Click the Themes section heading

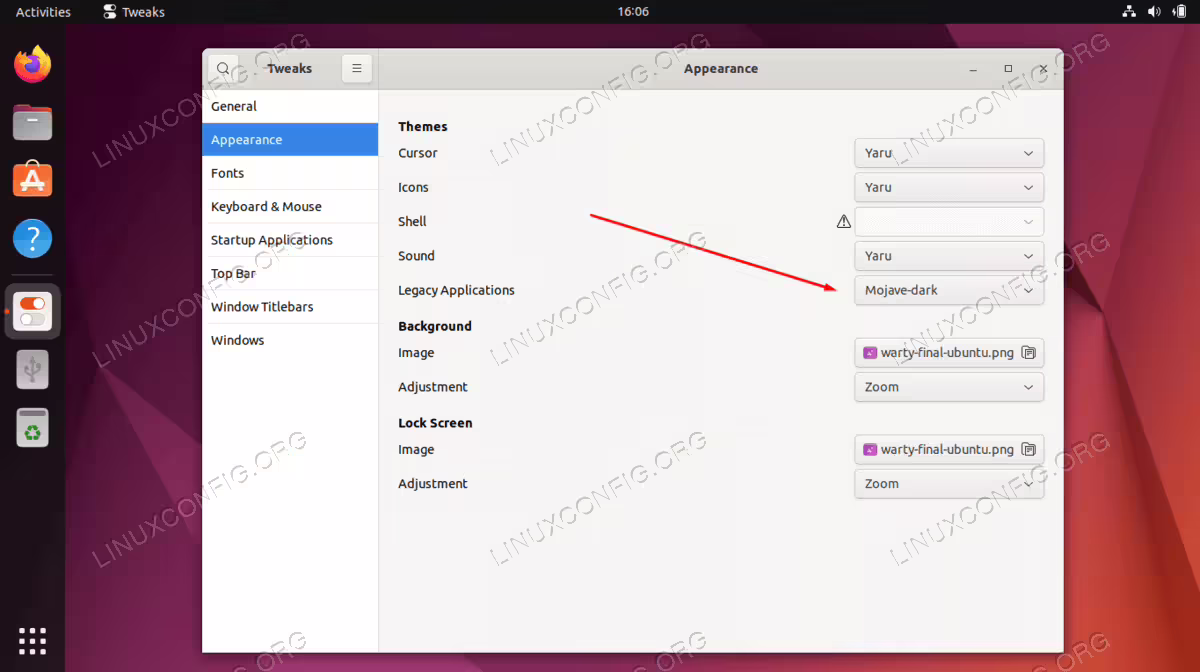(423, 127)
